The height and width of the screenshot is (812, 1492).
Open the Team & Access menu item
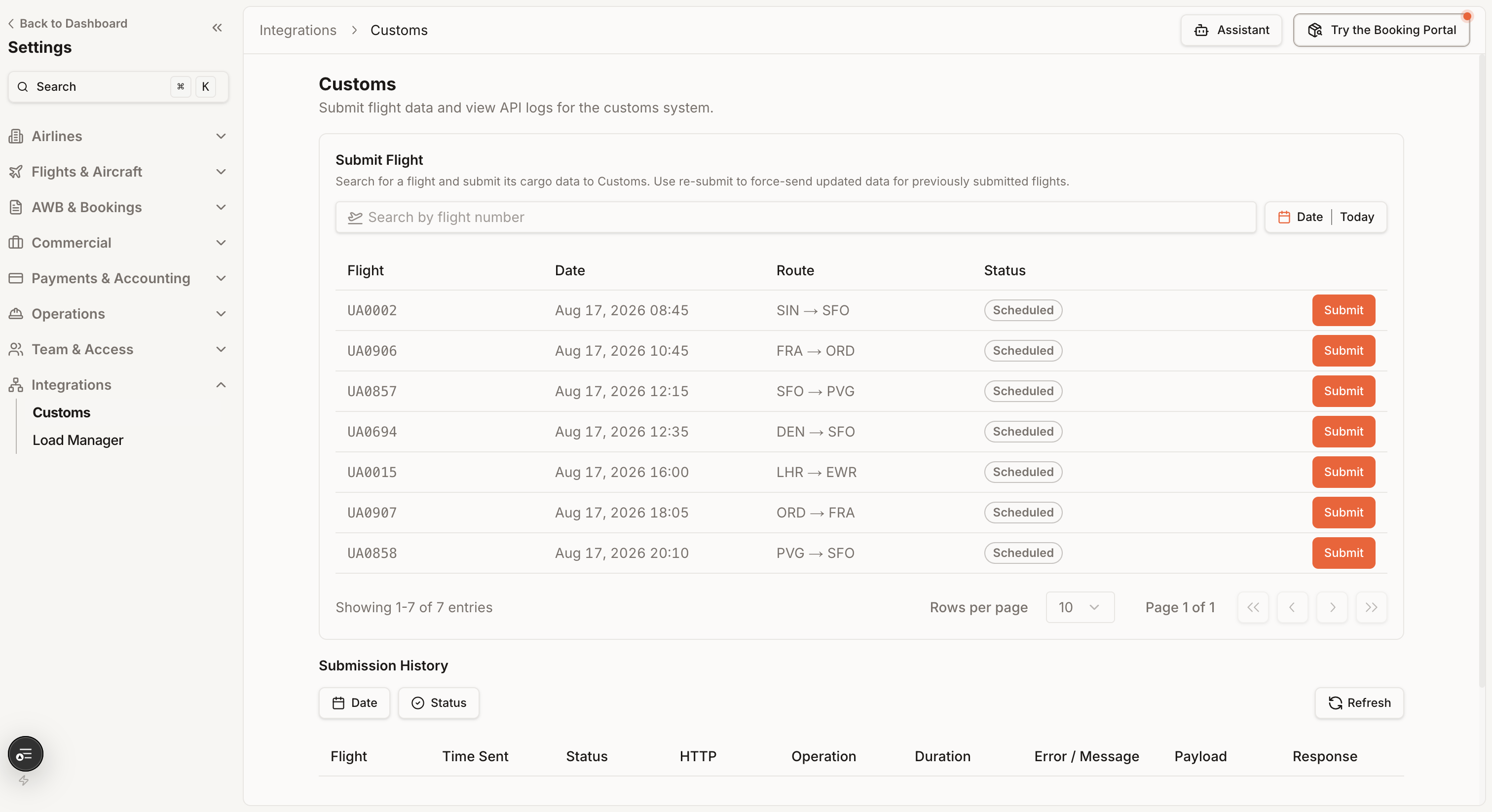coord(118,349)
